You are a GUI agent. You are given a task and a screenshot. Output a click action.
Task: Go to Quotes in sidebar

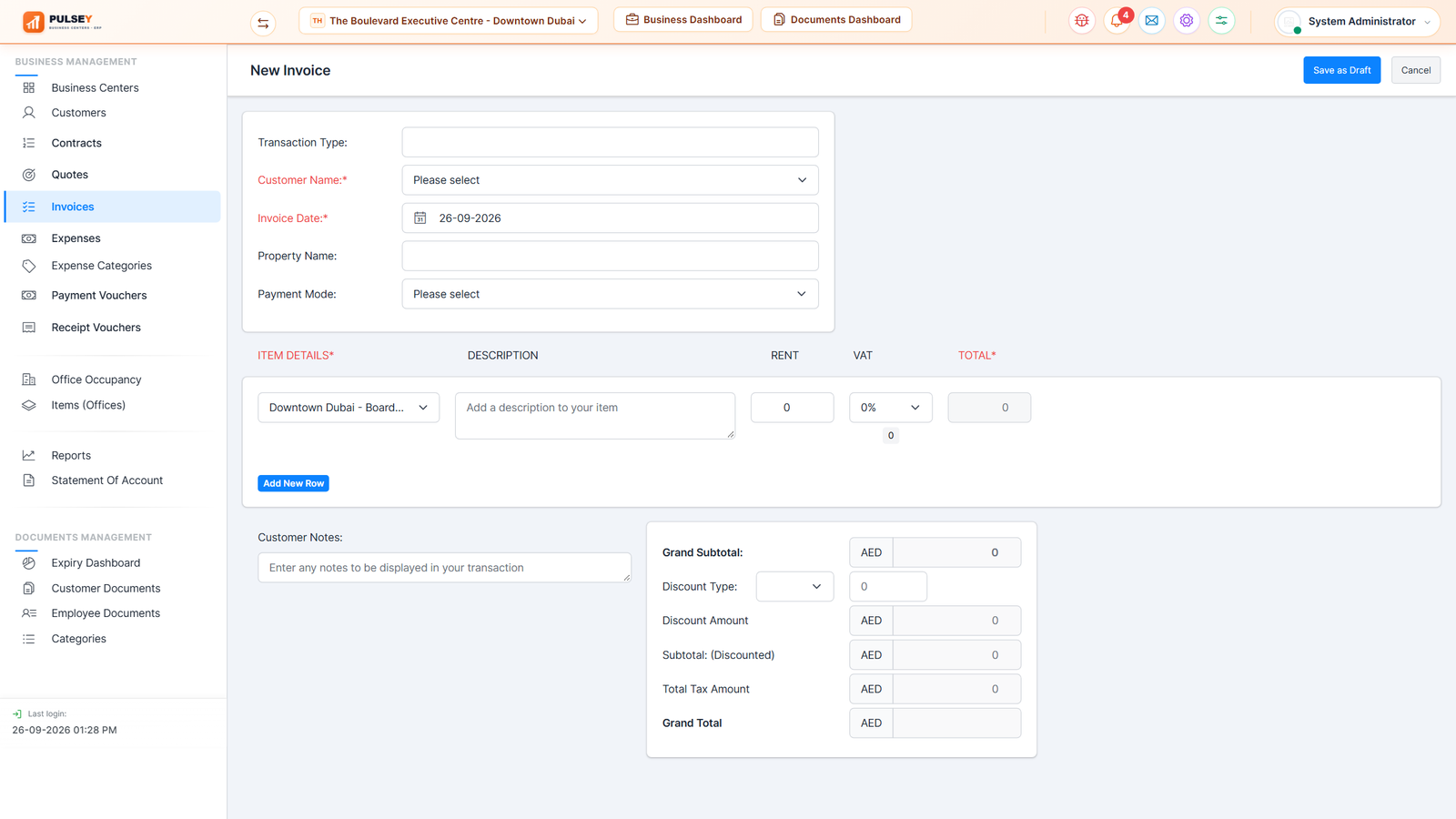point(70,175)
